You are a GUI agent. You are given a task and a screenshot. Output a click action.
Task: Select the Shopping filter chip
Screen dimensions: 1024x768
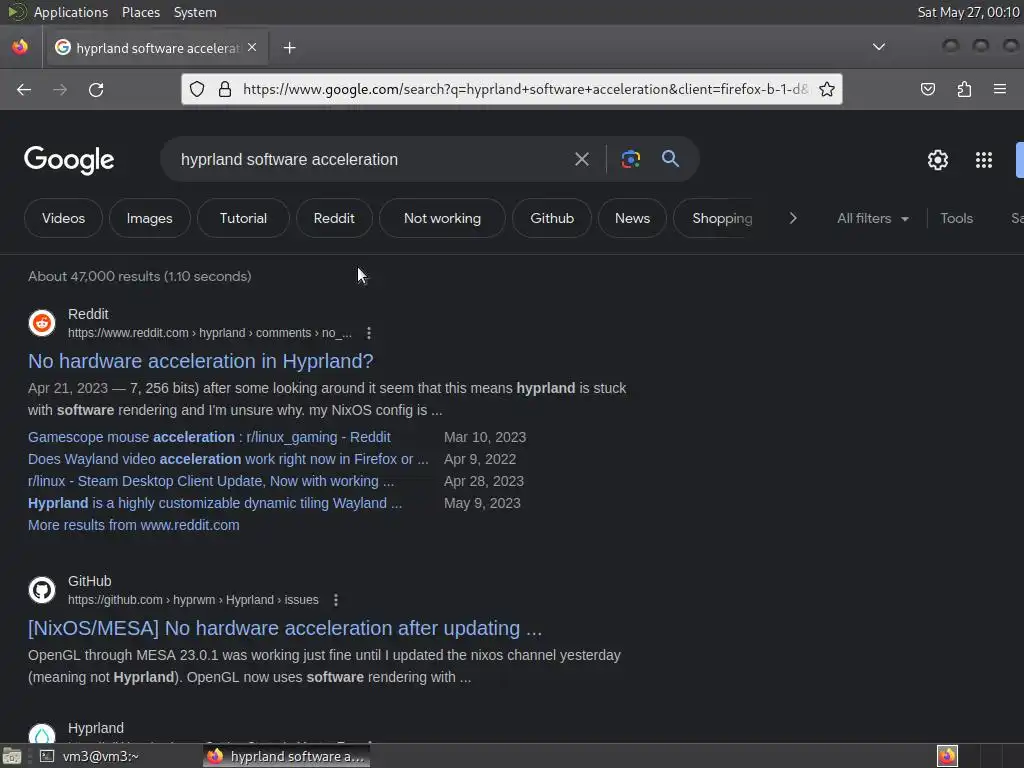pos(715,218)
